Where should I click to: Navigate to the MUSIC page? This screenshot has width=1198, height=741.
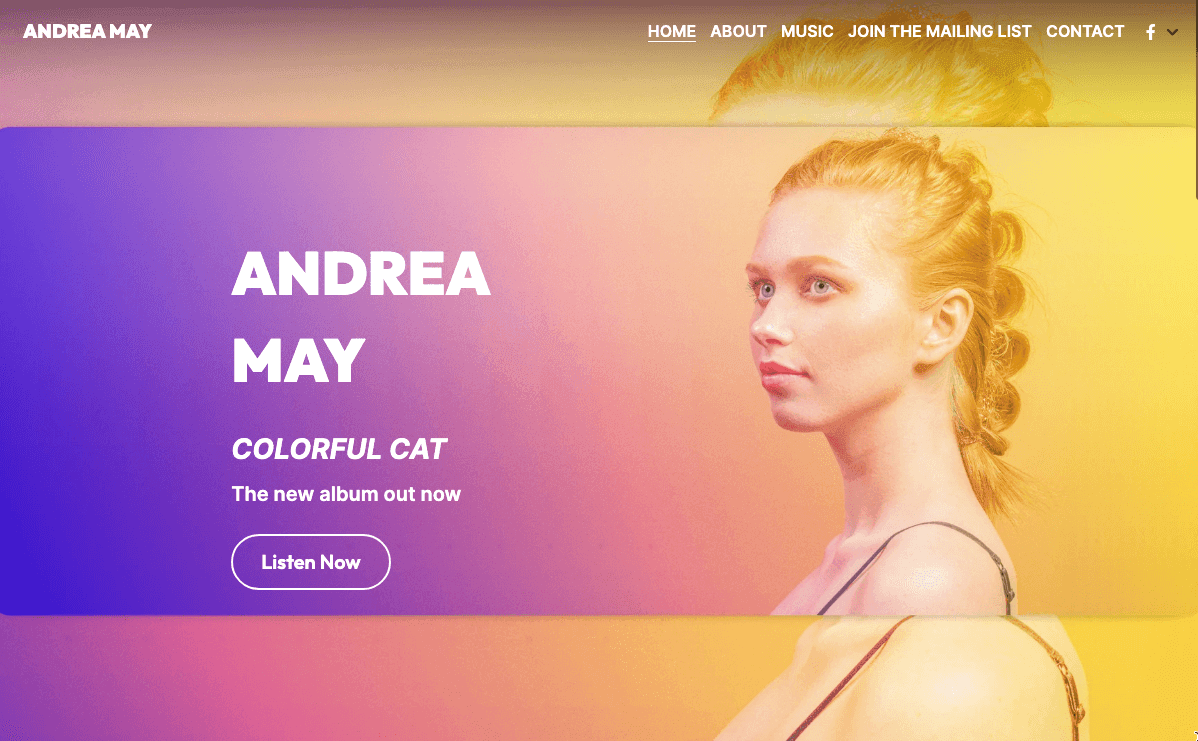click(x=807, y=31)
